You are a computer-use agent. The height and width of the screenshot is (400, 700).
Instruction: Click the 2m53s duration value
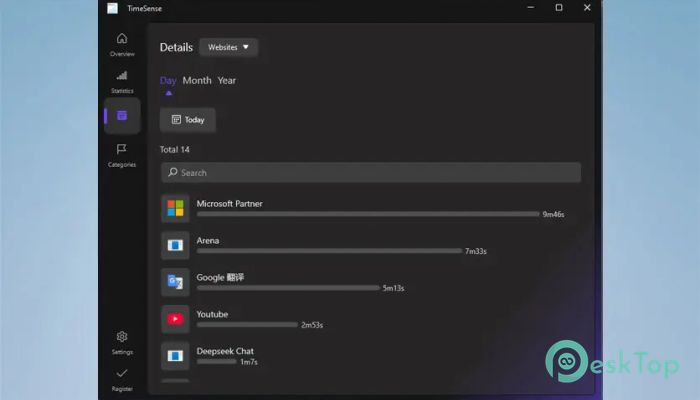pos(312,325)
